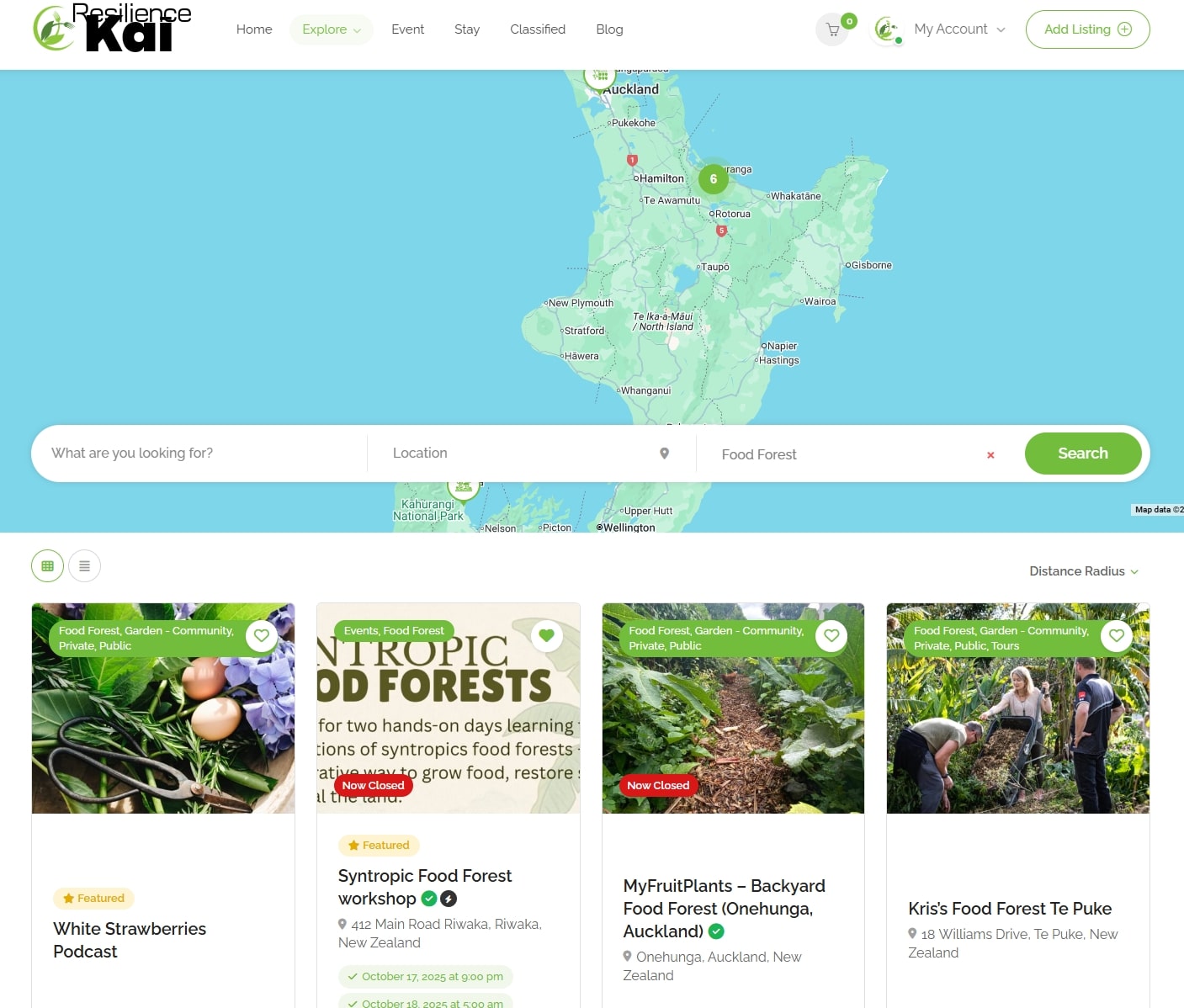This screenshot has width=1184, height=1008.
Task: Expand the Explore menu dropdown
Action: [x=332, y=29]
